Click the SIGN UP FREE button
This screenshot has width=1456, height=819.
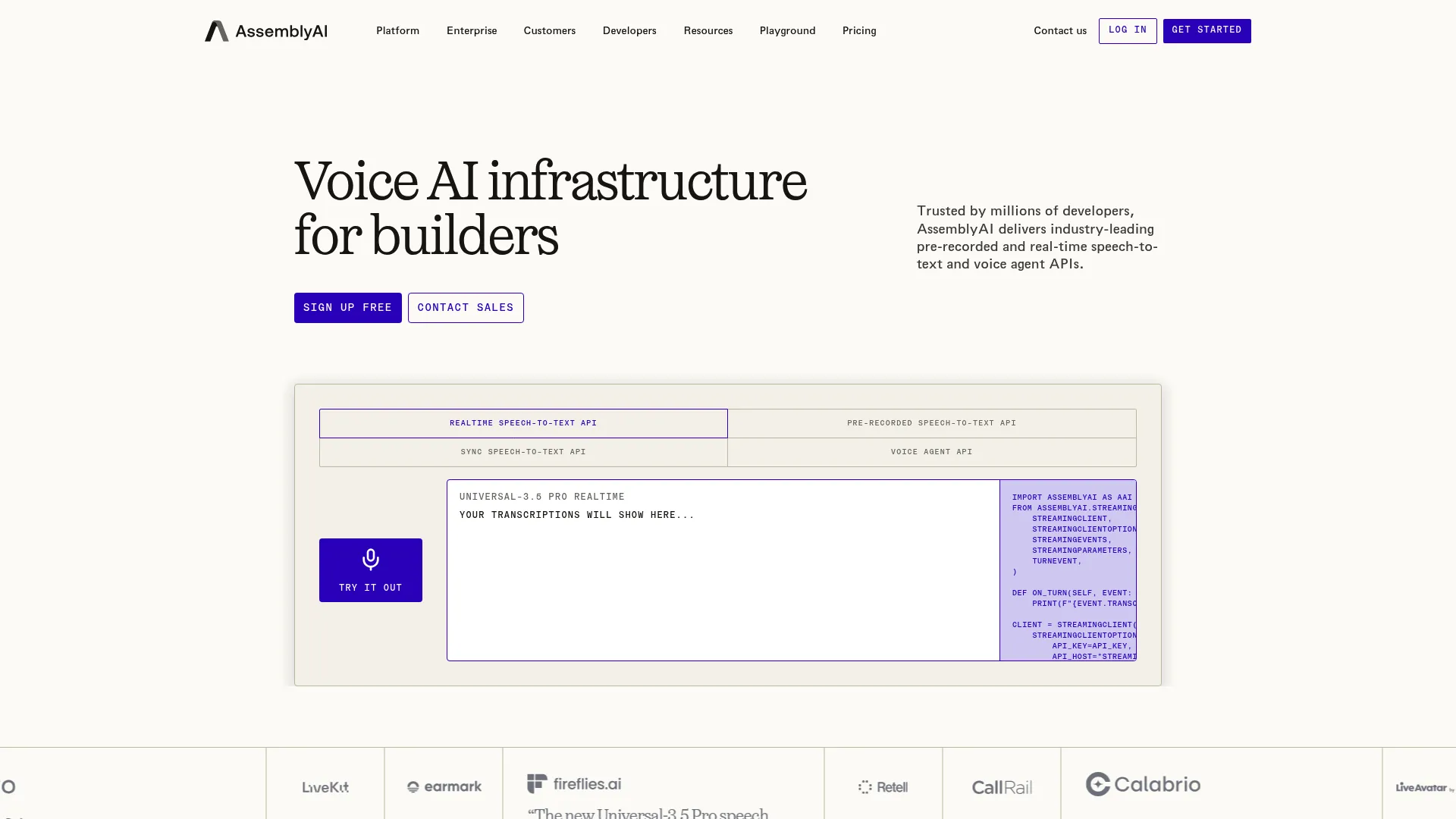point(348,308)
